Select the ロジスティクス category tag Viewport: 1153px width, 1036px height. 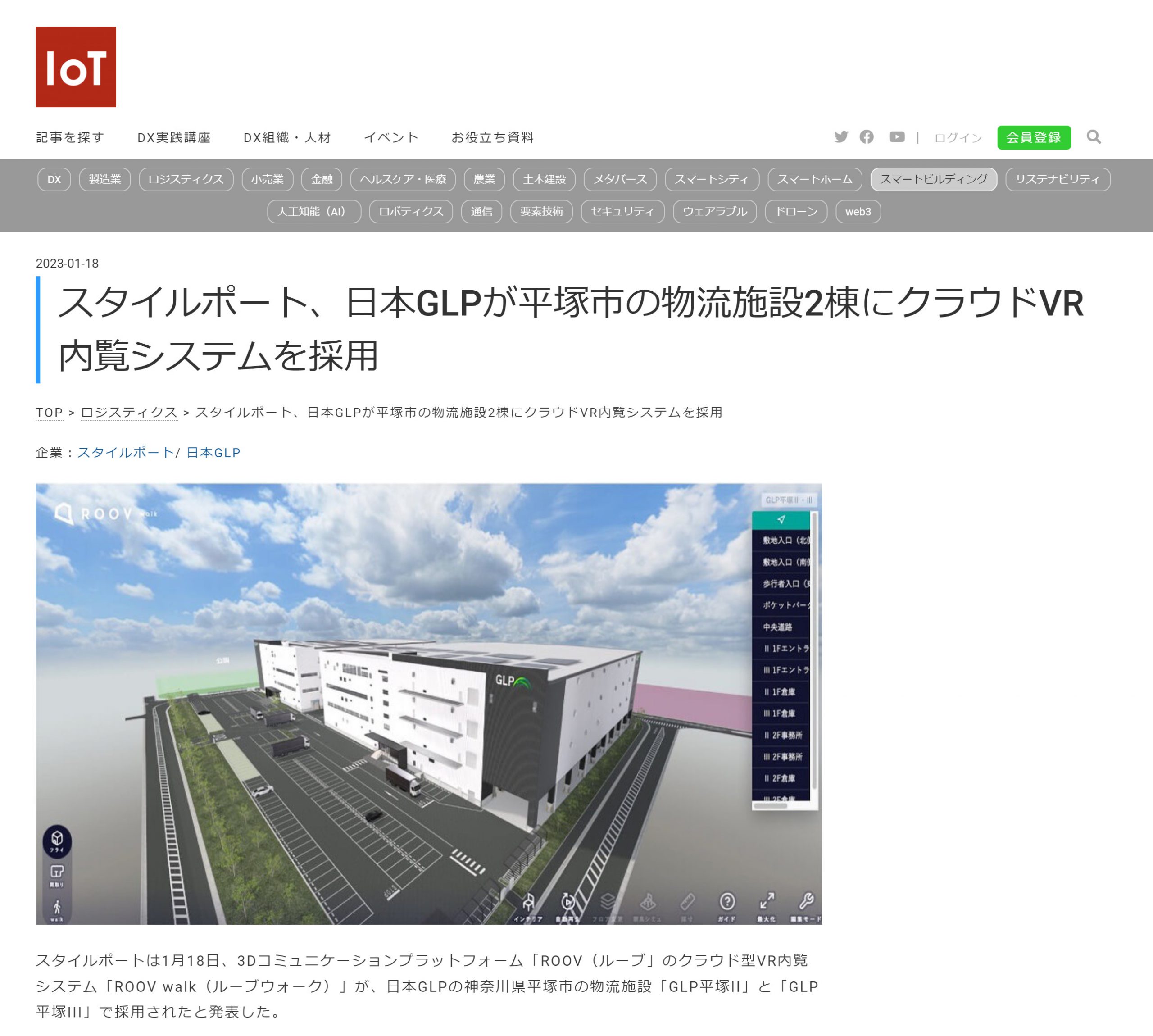[x=186, y=179]
